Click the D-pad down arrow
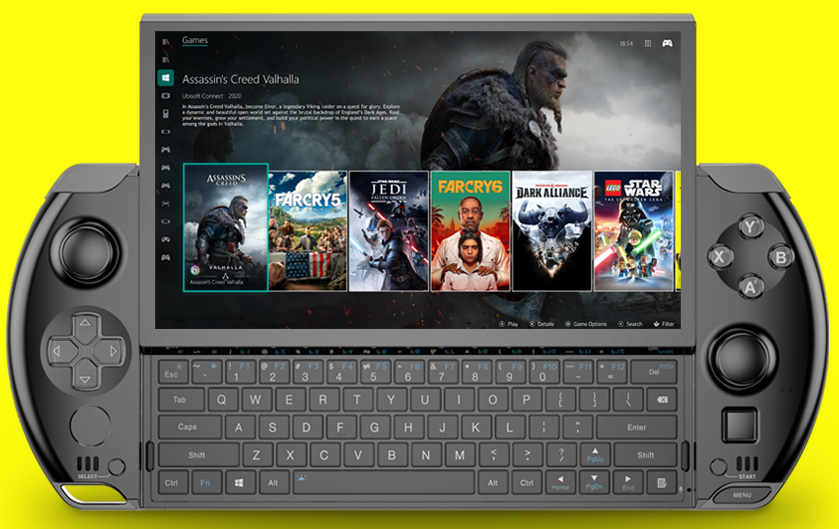 click(85, 379)
